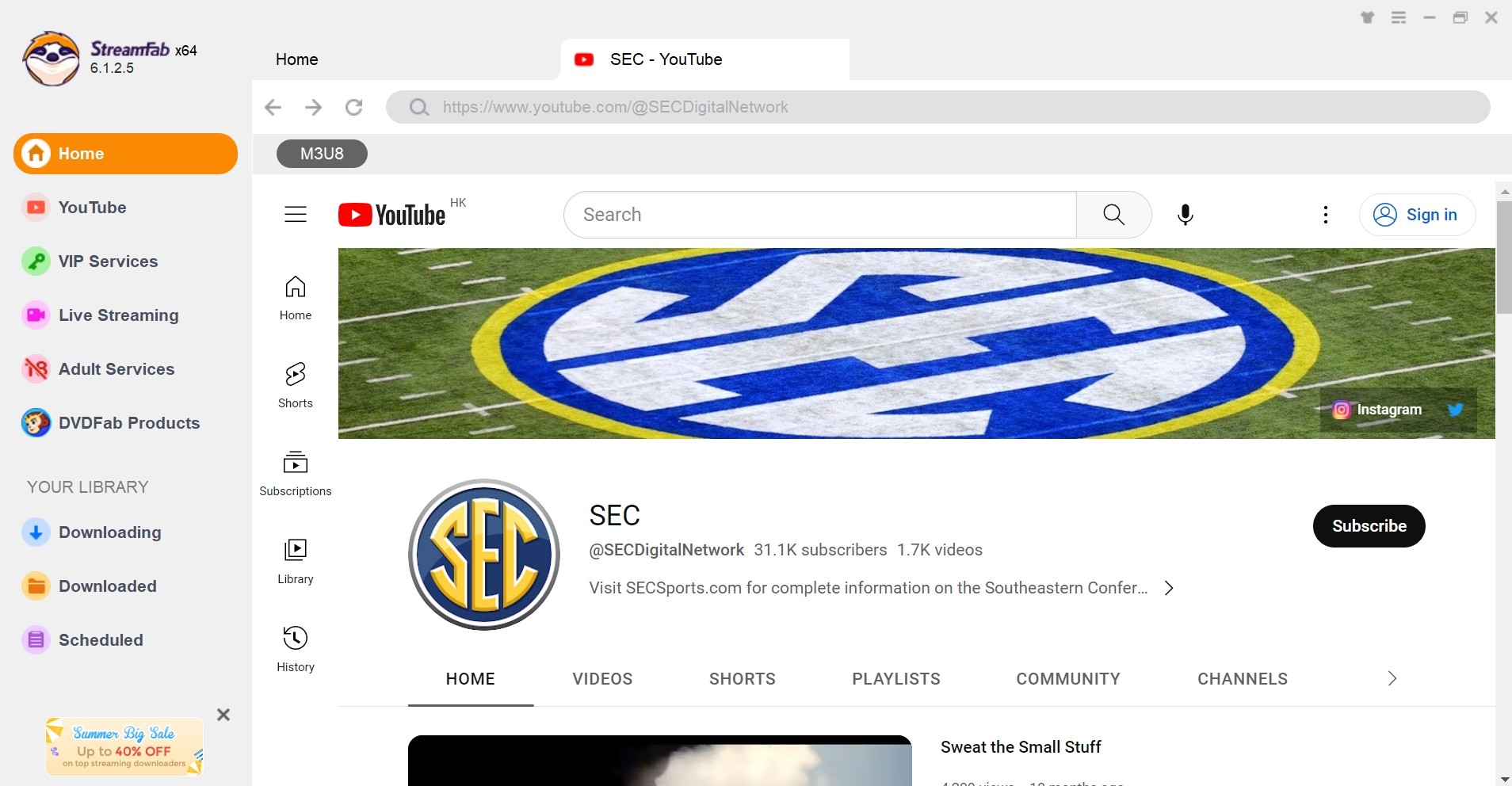This screenshot has width=1512, height=786.
Task: Open VIP Services section
Action: 90,261
